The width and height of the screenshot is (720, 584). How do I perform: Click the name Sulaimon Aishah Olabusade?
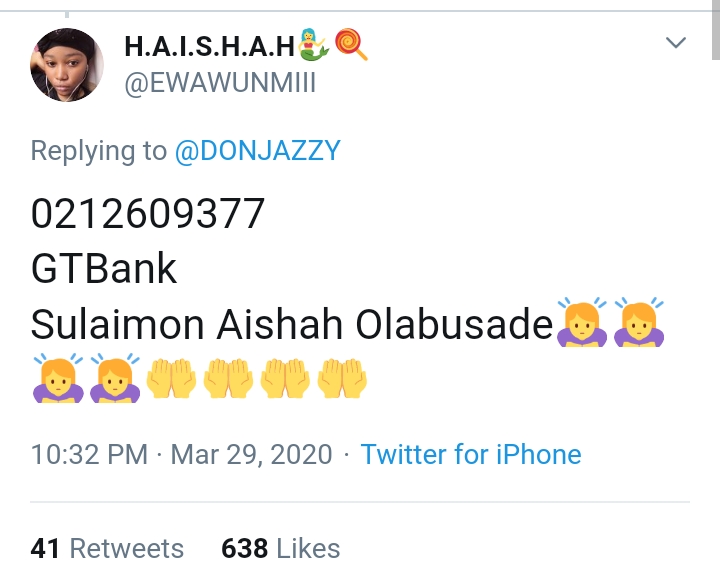click(292, 324)
